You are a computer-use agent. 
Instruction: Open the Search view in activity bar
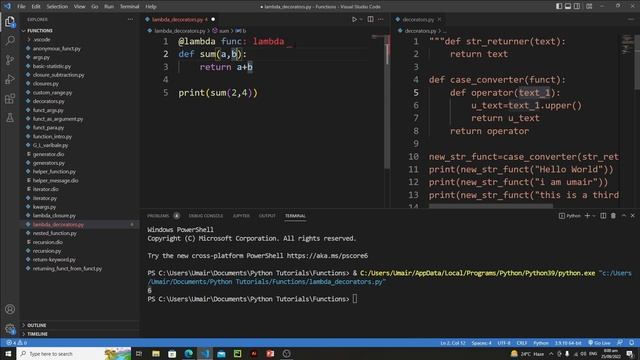pos(10,40)
